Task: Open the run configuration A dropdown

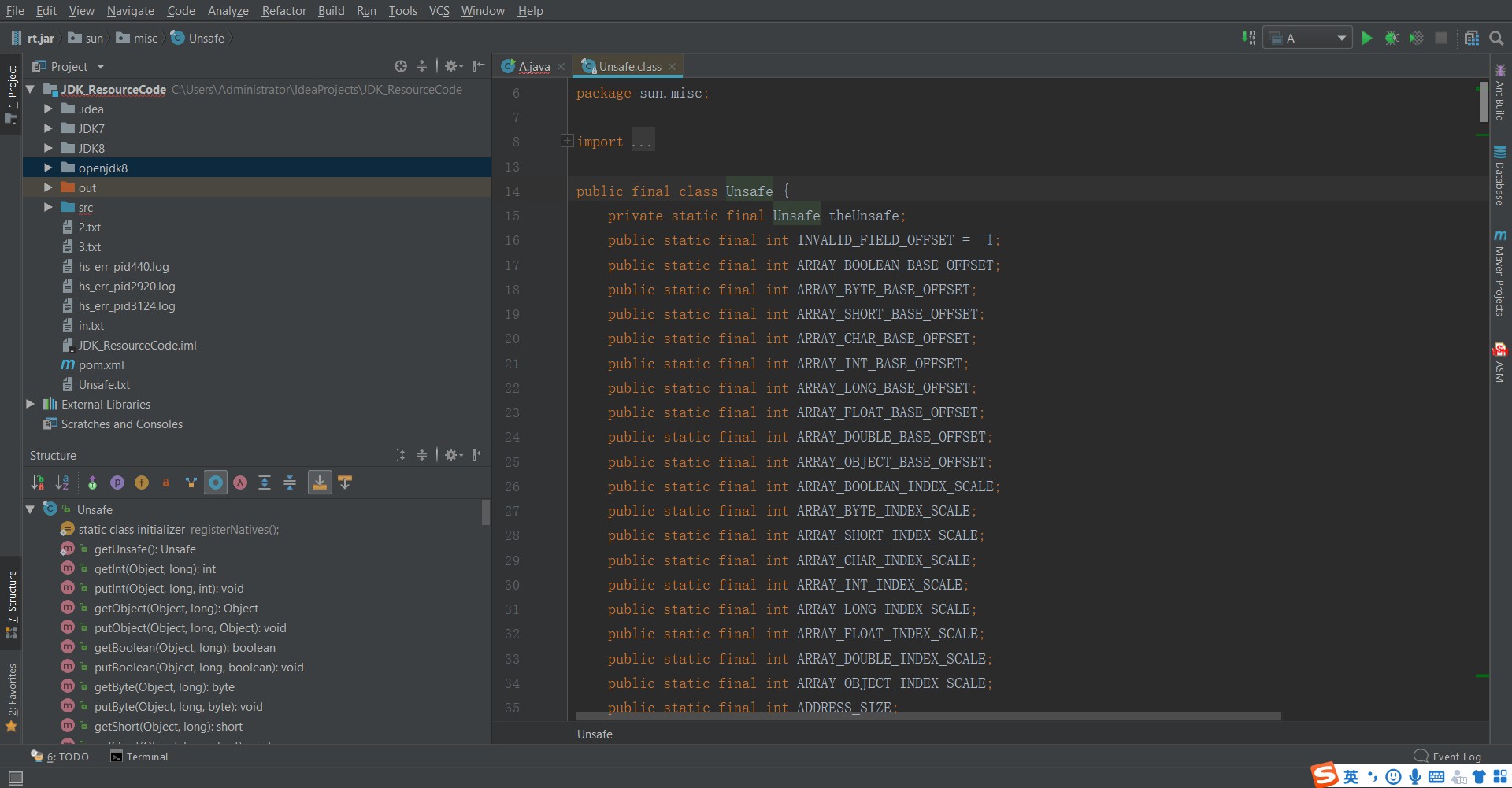Action: [x=1307, y=38]
